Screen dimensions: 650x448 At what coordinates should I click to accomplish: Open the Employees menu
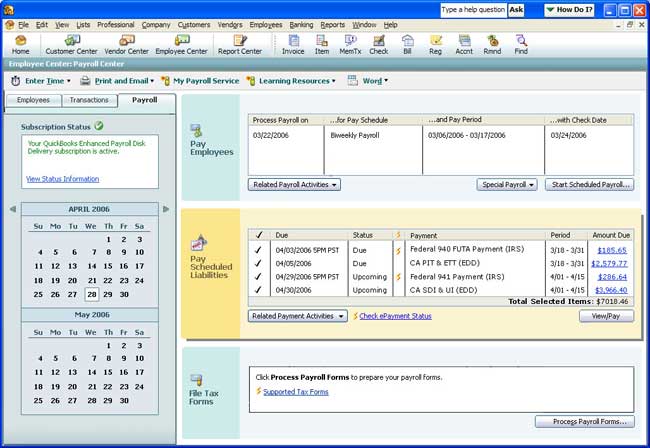(x=266, y=25)
